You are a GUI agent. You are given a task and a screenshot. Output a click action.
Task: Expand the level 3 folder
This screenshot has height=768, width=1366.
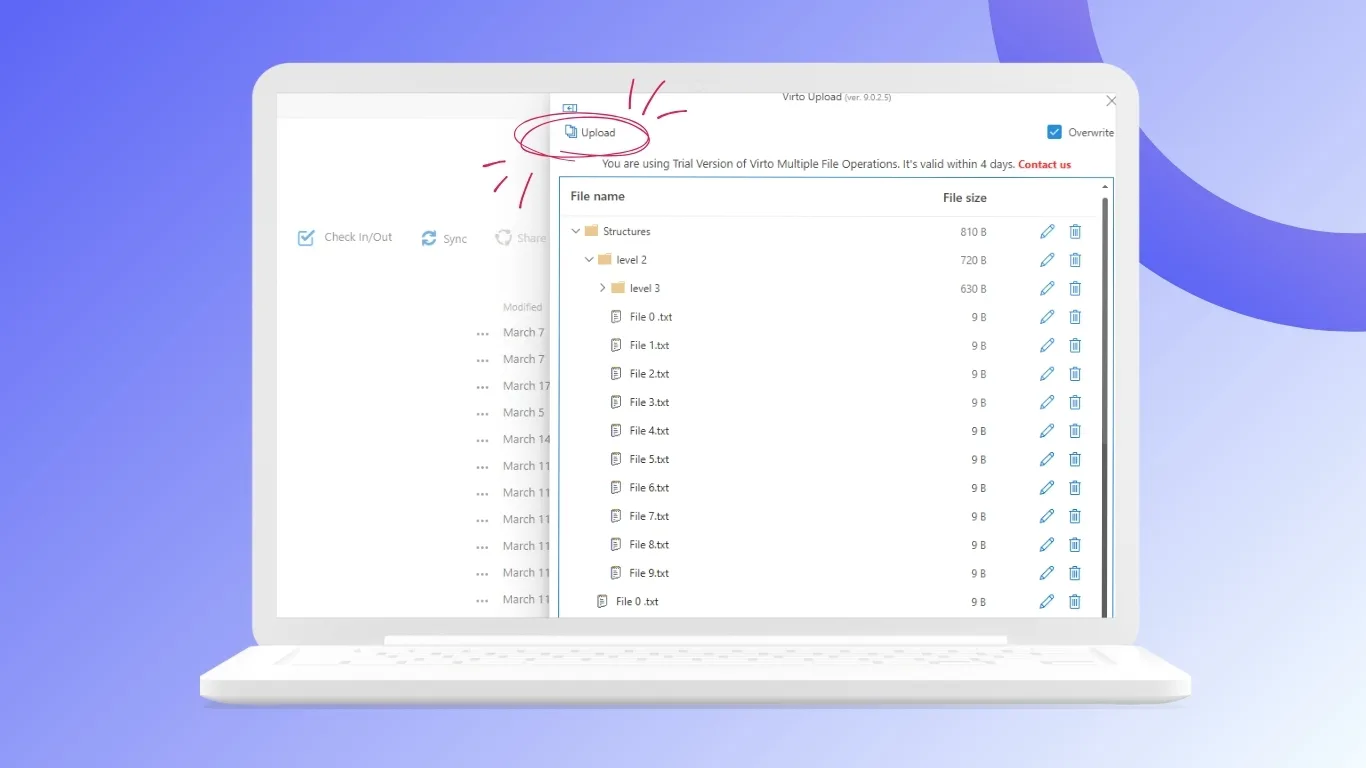pos(601,288)
